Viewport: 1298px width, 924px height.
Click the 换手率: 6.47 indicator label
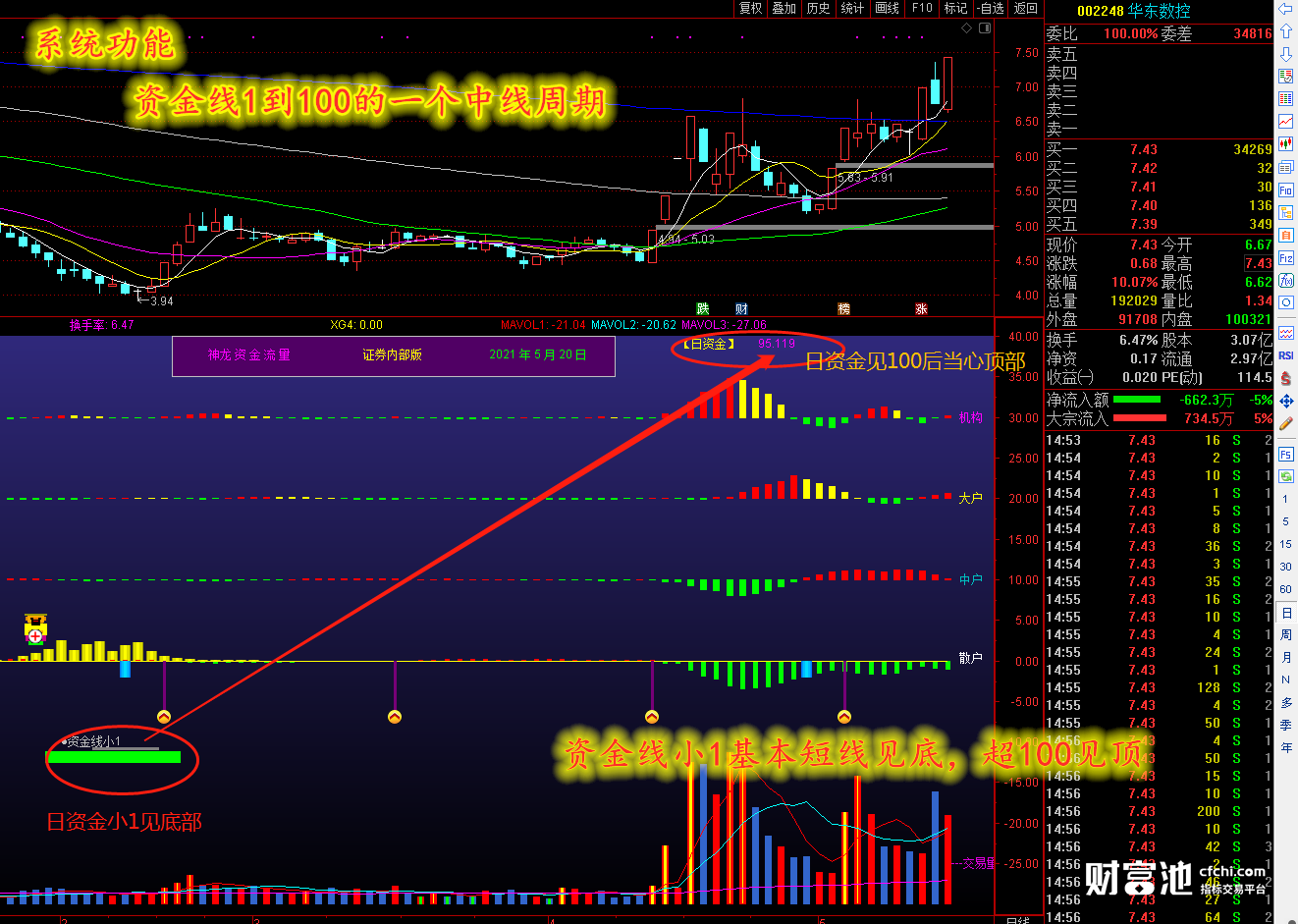pyautogui.click(x=101, y=325)
